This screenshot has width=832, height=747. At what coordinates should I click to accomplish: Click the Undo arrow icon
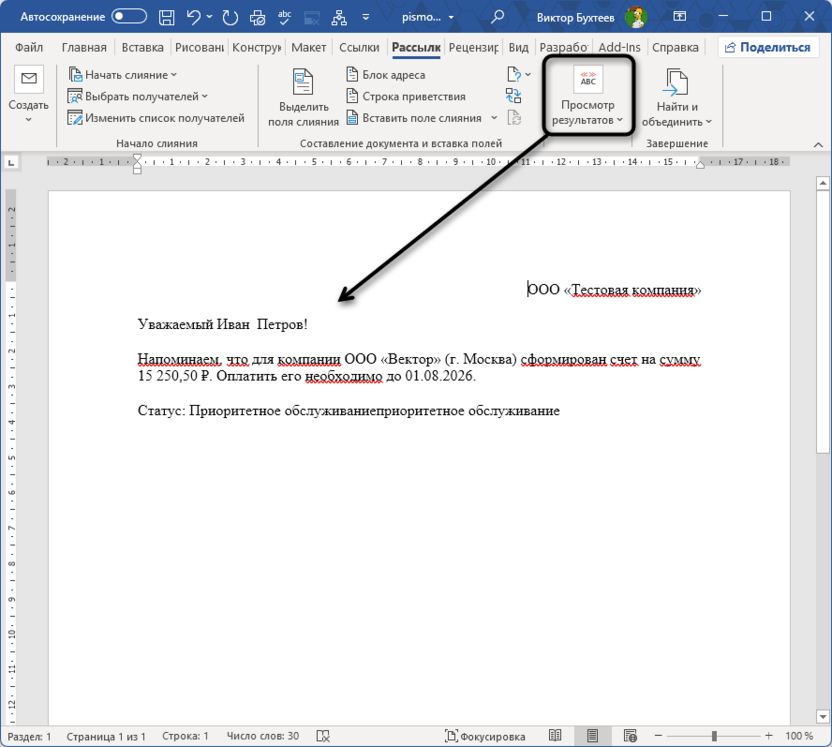pos(193,18)
